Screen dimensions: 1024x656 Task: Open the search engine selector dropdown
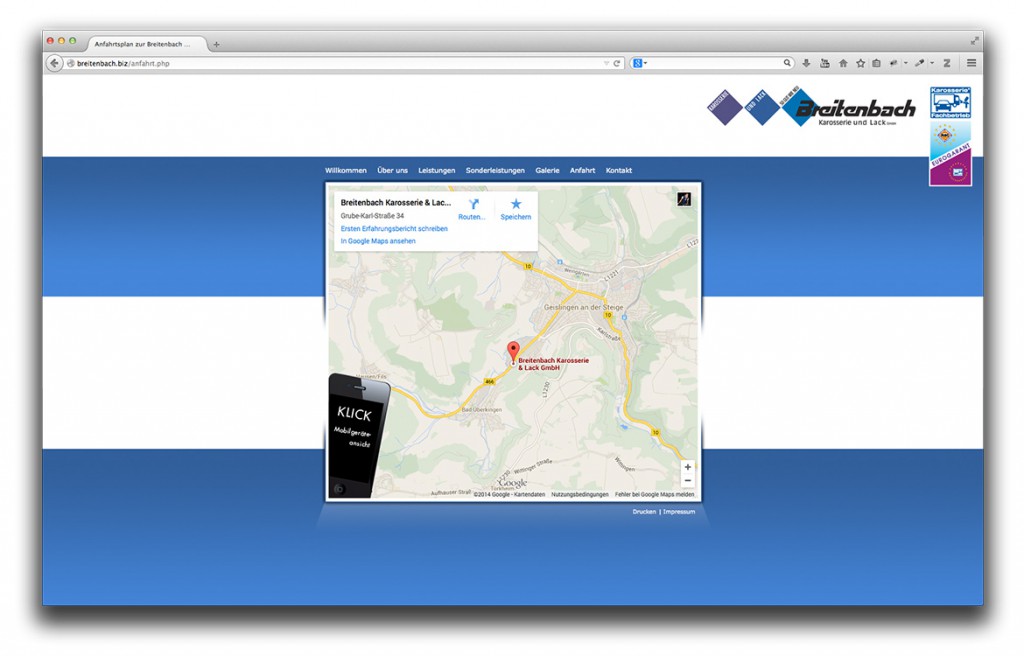(x=640, y=63)
